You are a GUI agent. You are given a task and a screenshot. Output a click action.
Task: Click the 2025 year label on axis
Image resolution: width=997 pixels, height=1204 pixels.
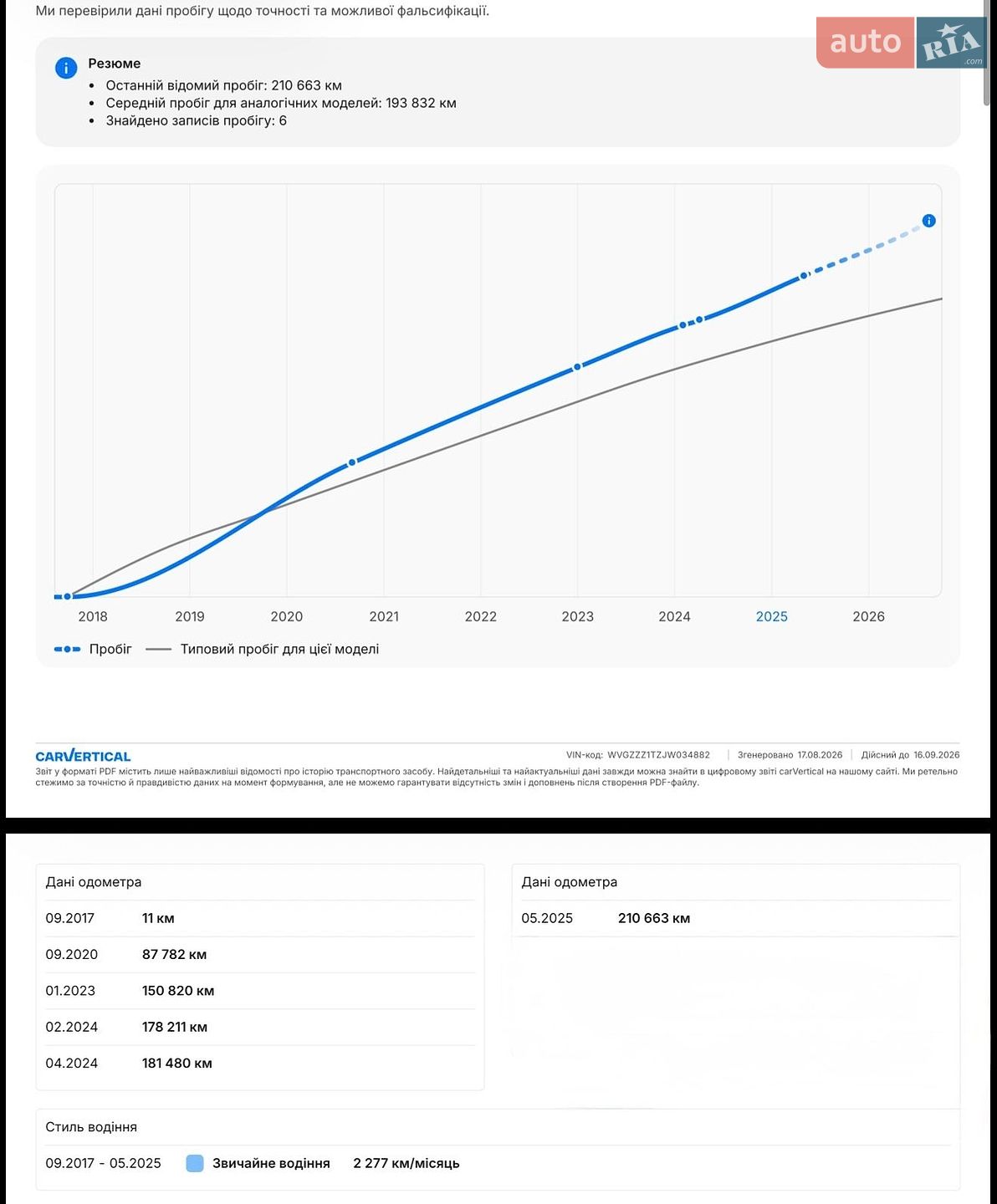[771, 616]
